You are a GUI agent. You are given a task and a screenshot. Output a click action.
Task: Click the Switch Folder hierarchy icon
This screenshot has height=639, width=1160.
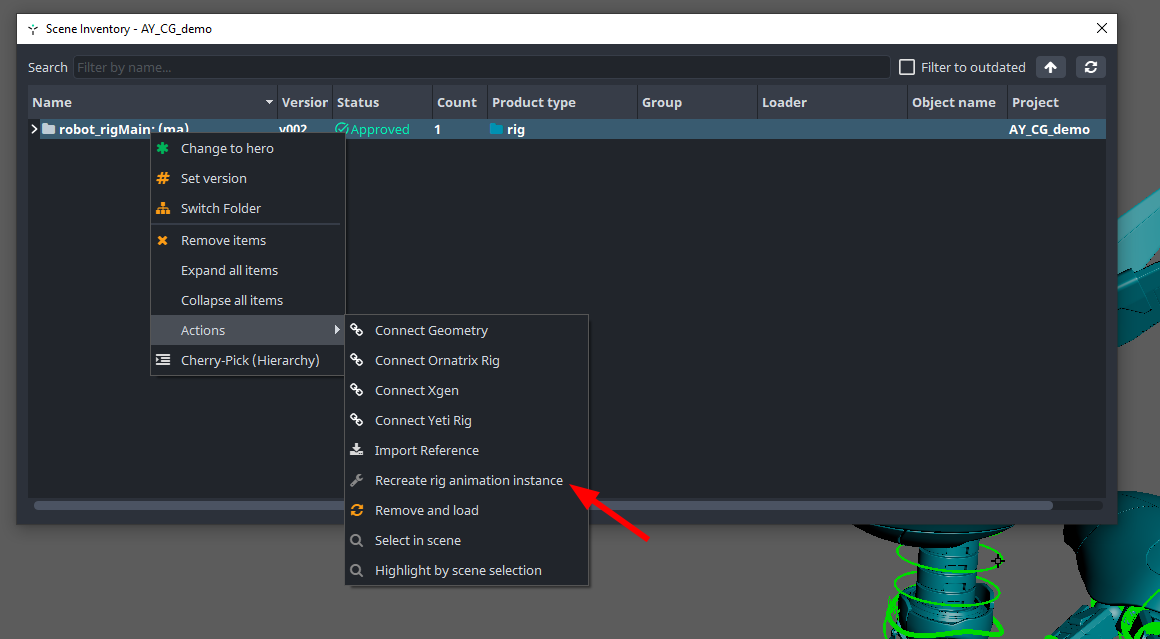coord(163,208)
